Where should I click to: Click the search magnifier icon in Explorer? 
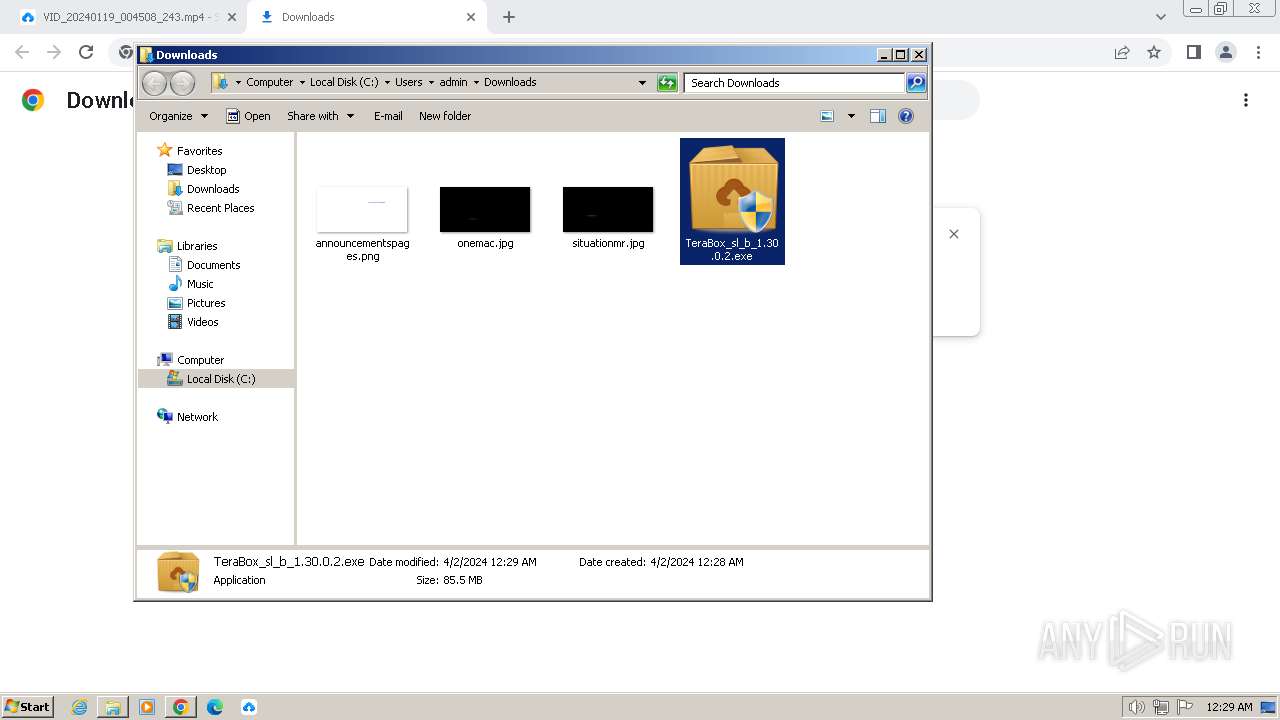915,83
